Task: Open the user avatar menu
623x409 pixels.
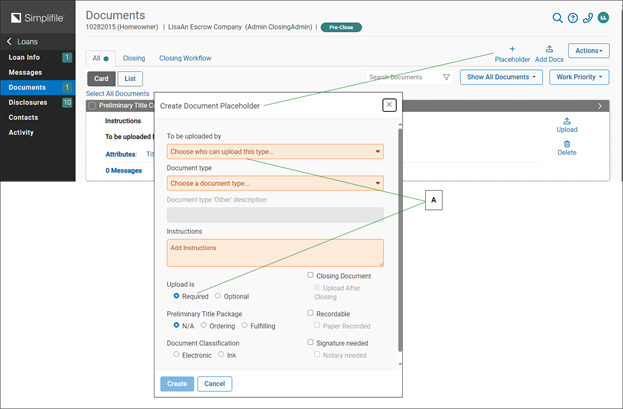Action: [x=603, y=18]
